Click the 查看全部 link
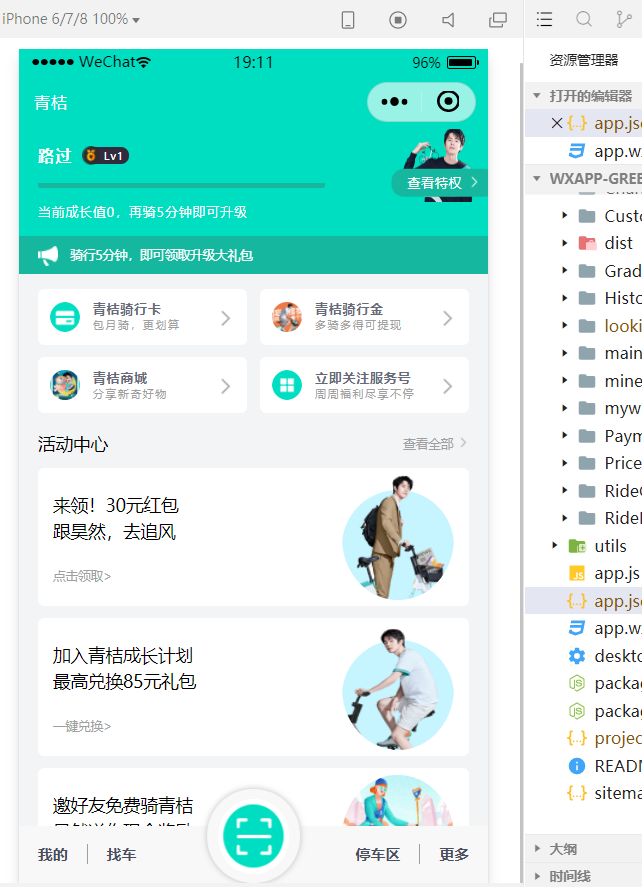Viewport: 642px width, 887px height. [434, 444]
